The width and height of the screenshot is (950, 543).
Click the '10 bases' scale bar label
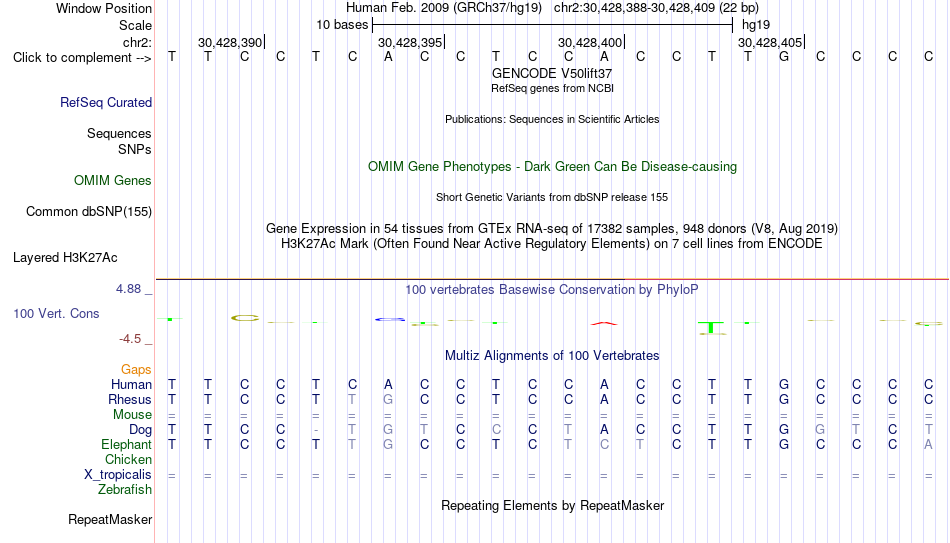pyautogui.click(x=342, y=25)
